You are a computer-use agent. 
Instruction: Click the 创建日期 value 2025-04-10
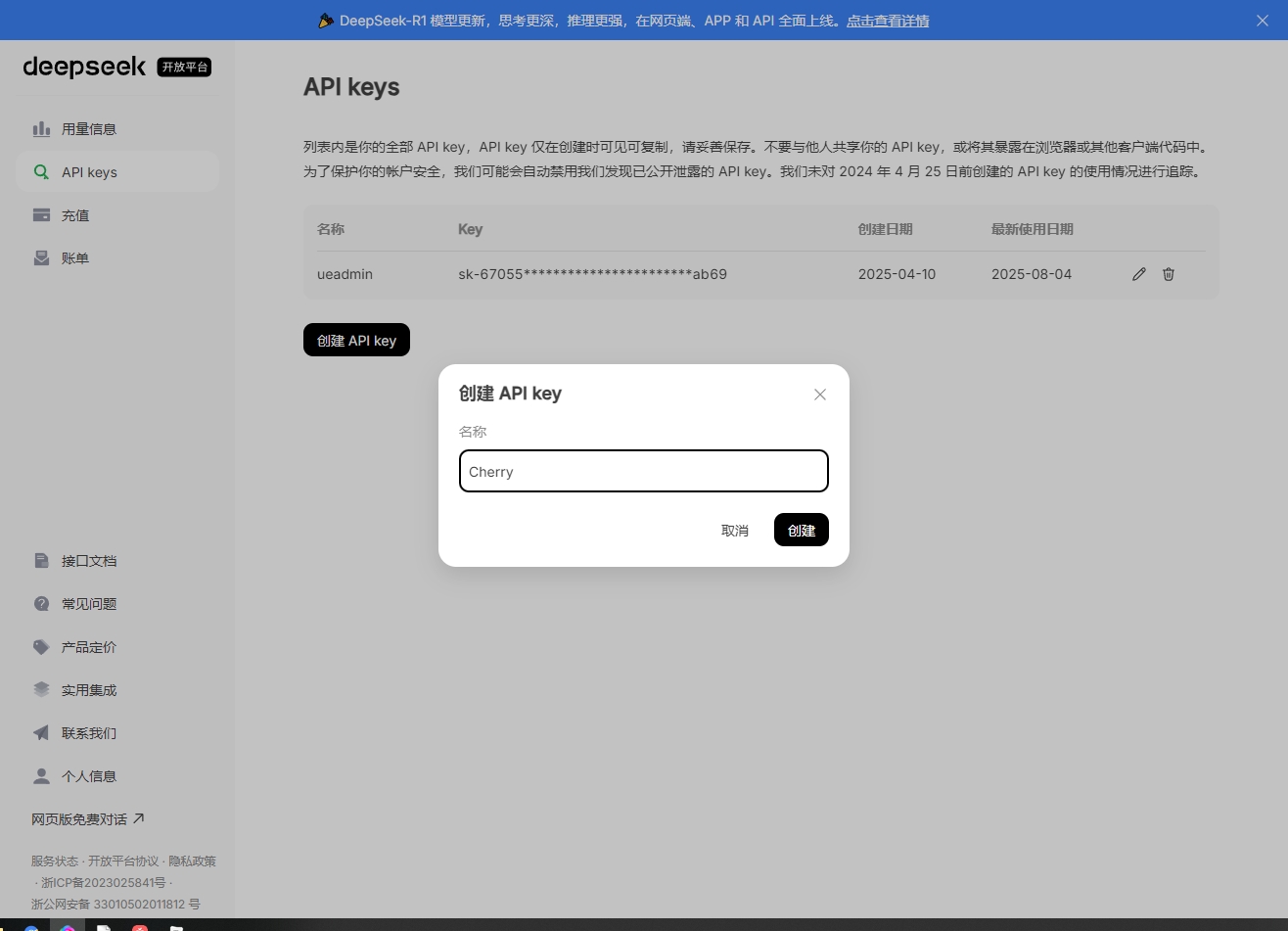(897, 274)
